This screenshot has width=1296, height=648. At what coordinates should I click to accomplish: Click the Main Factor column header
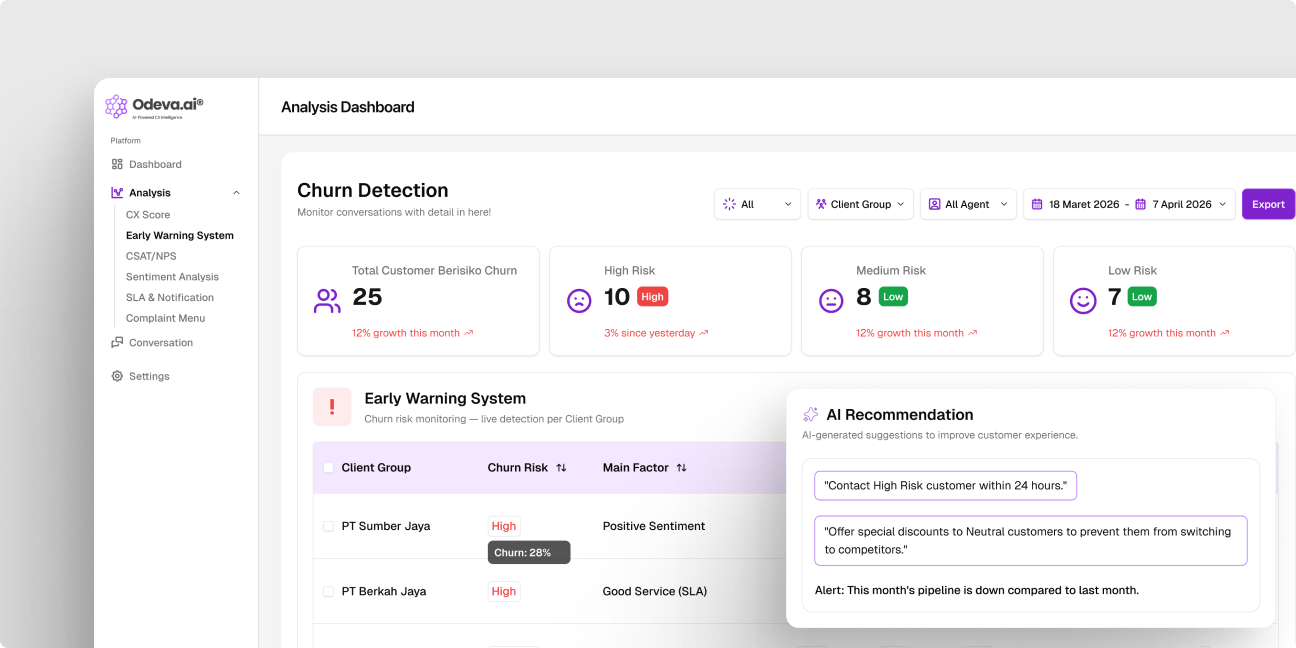[636, 467]
